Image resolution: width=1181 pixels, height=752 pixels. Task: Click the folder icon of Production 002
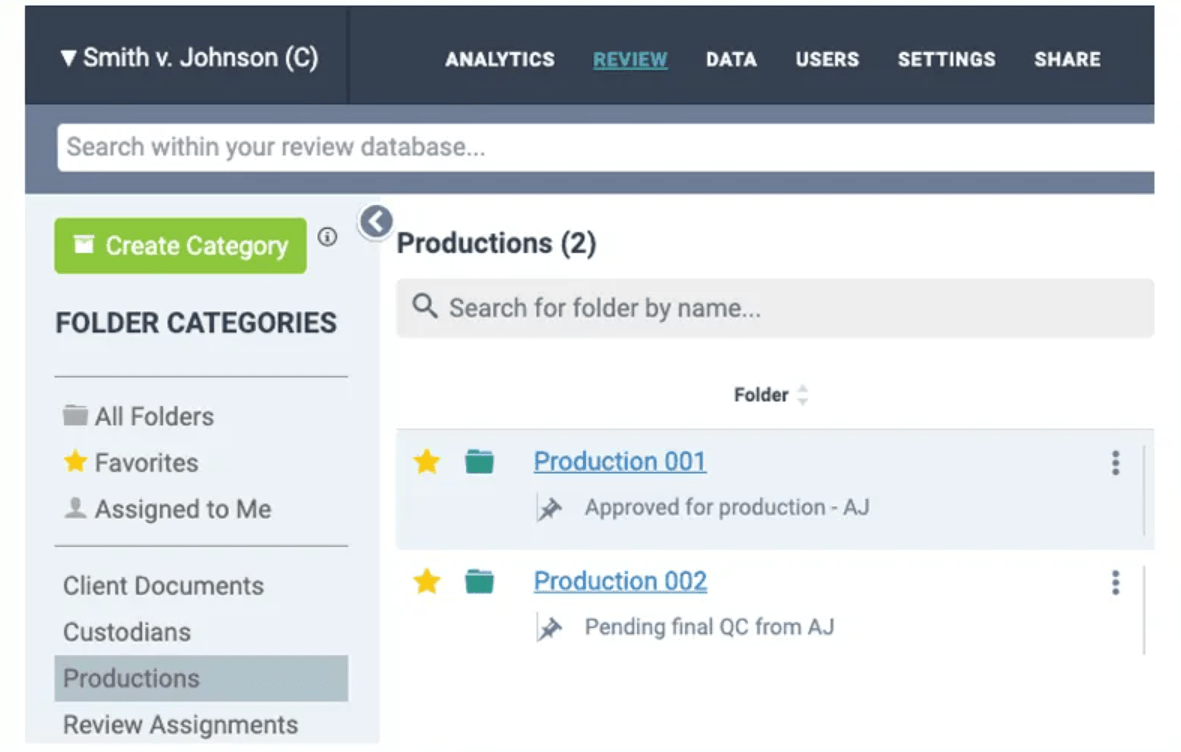479,581
